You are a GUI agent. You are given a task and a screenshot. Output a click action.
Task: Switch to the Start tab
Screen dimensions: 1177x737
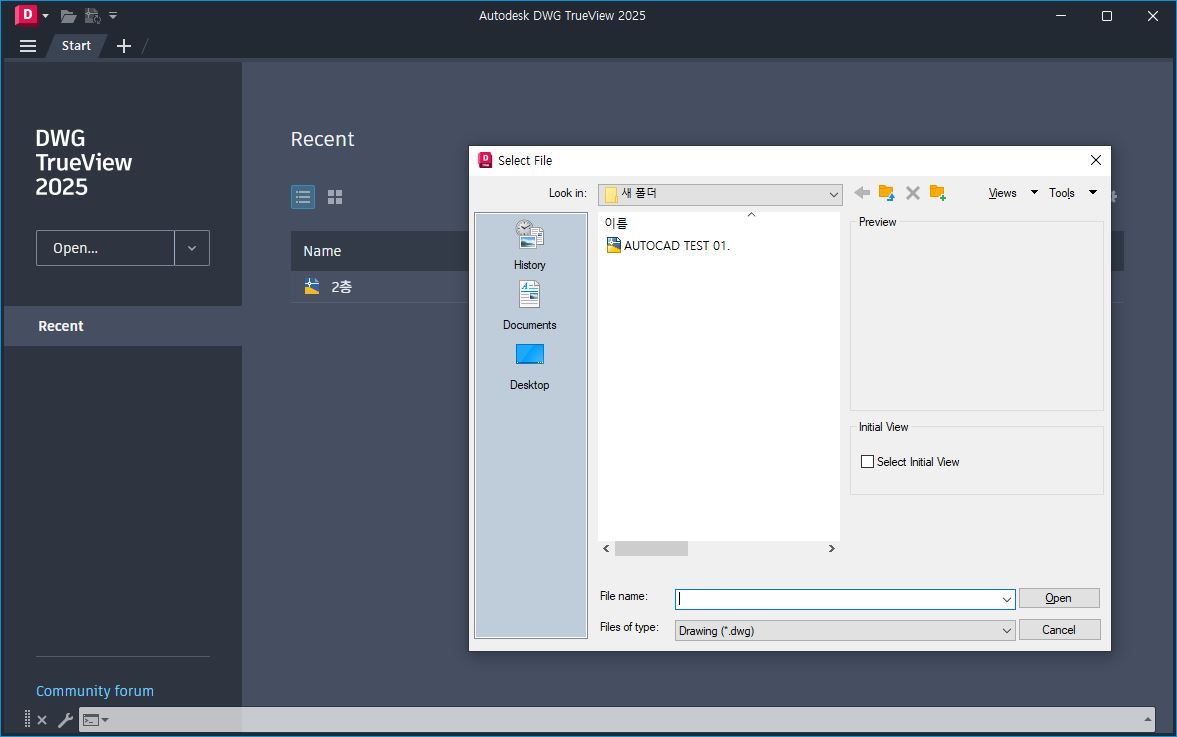pyautogui.click(x=76, y=46)
